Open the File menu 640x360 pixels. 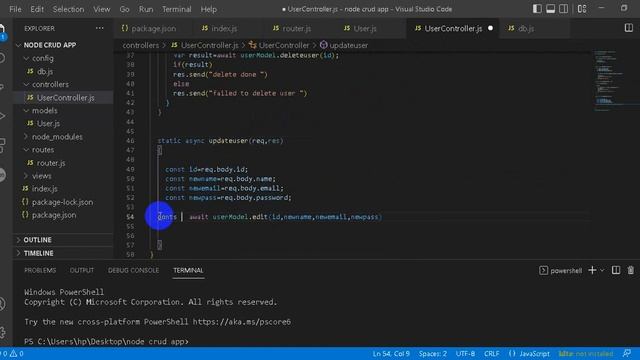point(15,9)
